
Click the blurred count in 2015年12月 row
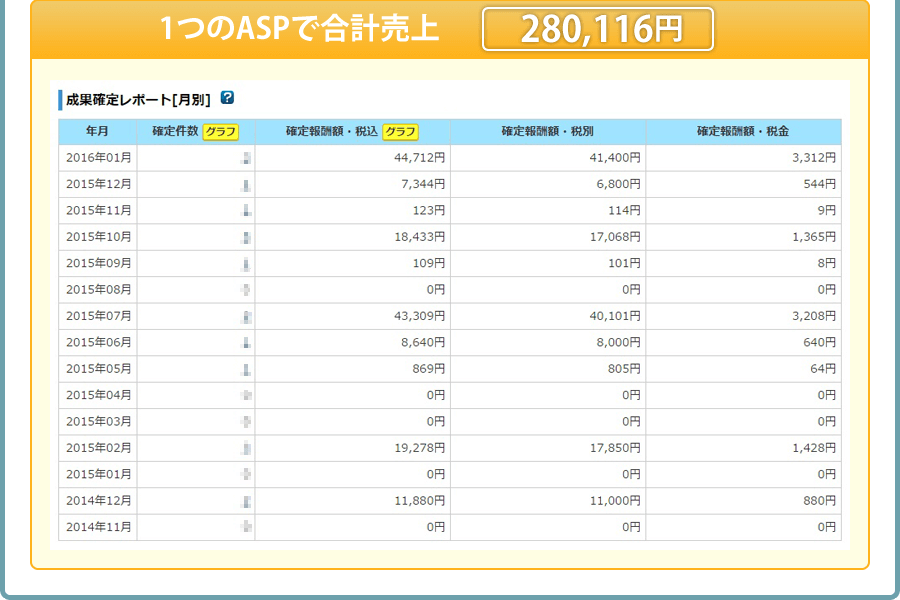click(x=246, y=185)
